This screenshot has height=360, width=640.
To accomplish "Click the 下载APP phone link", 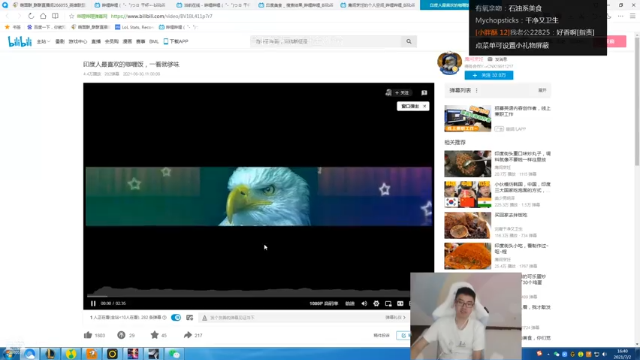I will click(x=176, y=41).
